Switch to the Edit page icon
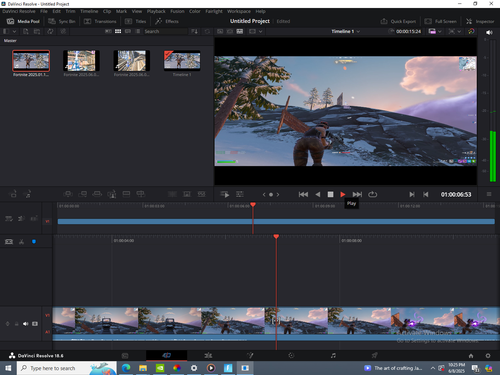 coord(208,356)
